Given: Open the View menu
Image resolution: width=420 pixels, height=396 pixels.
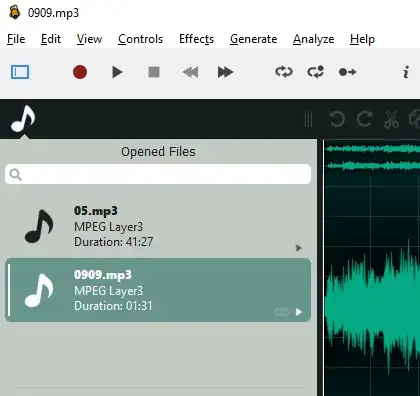Looking at the screenshot, I should [x=89, y=39].
